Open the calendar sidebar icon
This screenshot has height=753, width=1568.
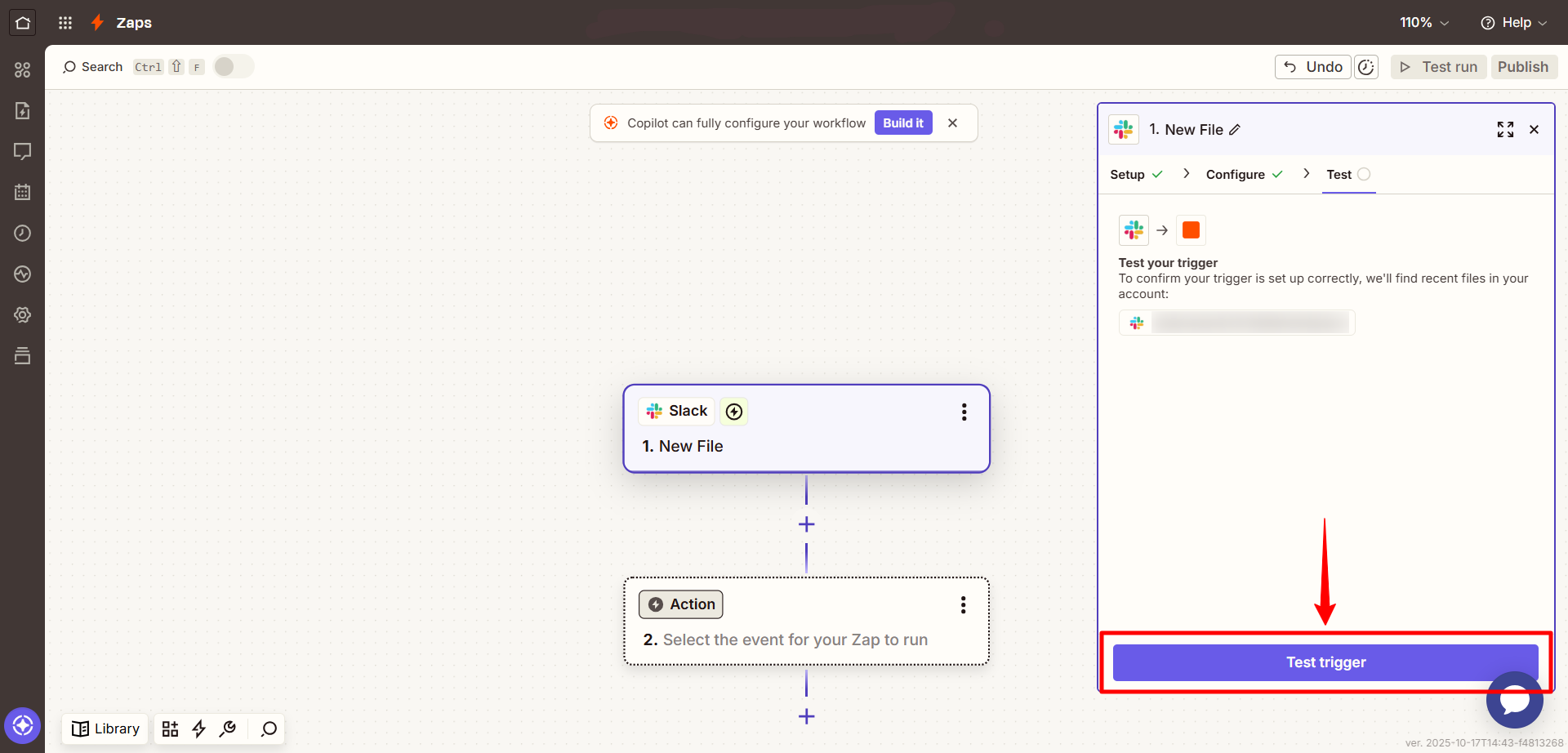tap(23, 192)
